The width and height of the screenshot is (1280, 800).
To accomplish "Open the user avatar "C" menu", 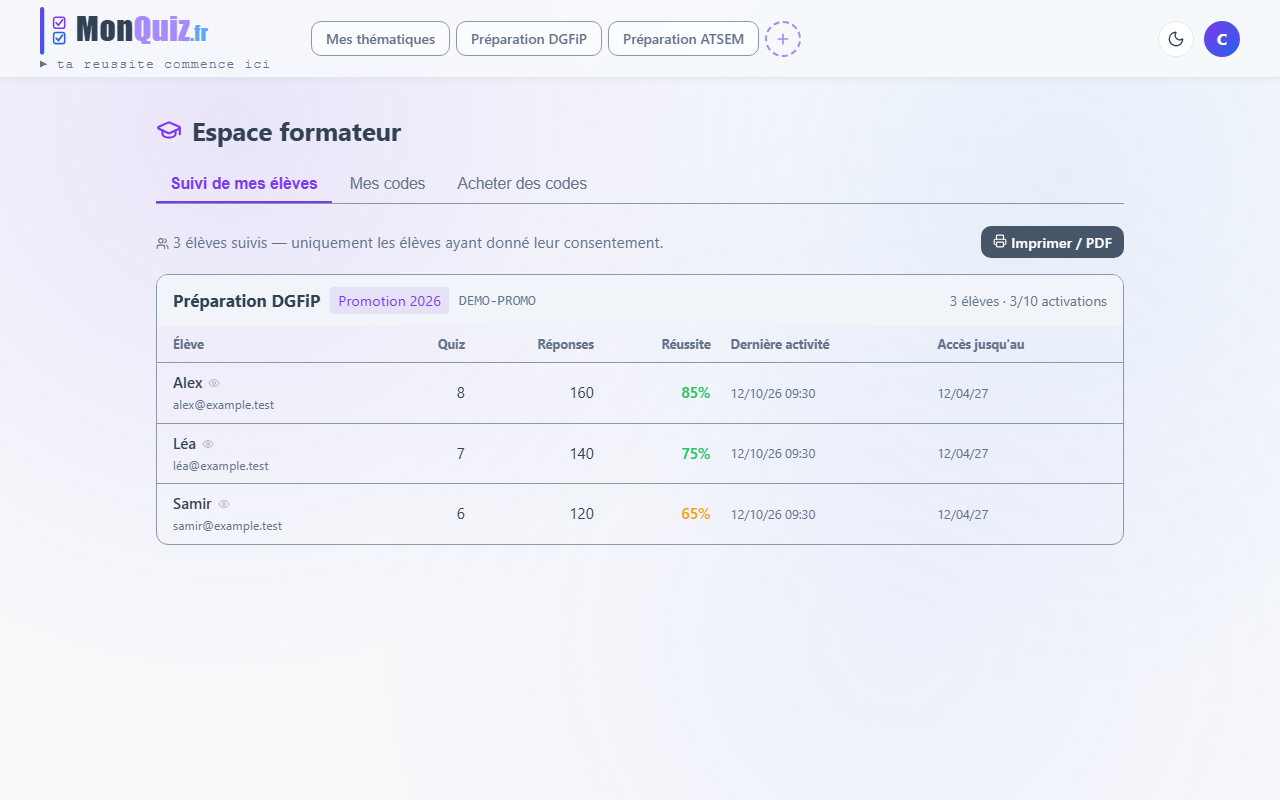I will (x=1222, y=39).
